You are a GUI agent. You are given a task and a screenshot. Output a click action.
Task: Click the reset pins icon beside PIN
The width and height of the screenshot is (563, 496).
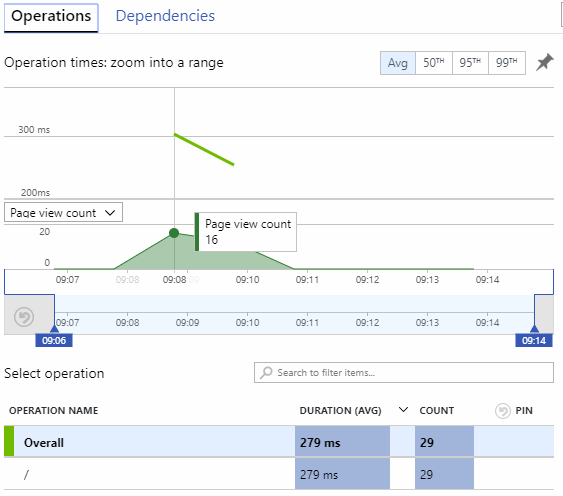(x=503, y=411)
